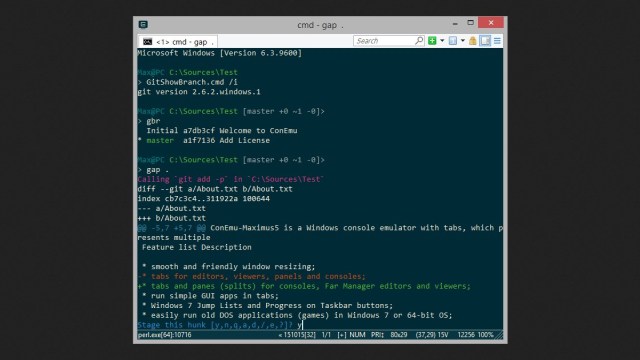Close the ConEmu window

(491, 22)
